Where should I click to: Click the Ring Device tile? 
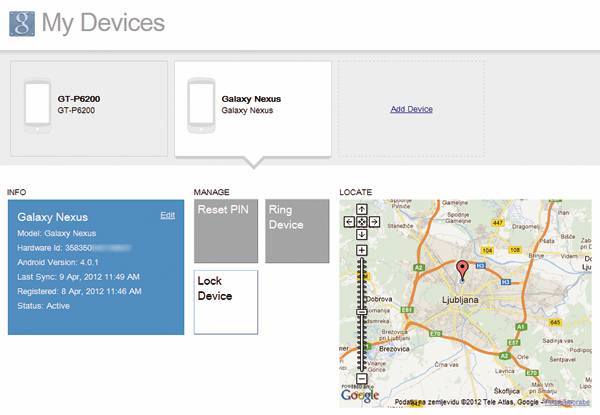click(297, 231)
